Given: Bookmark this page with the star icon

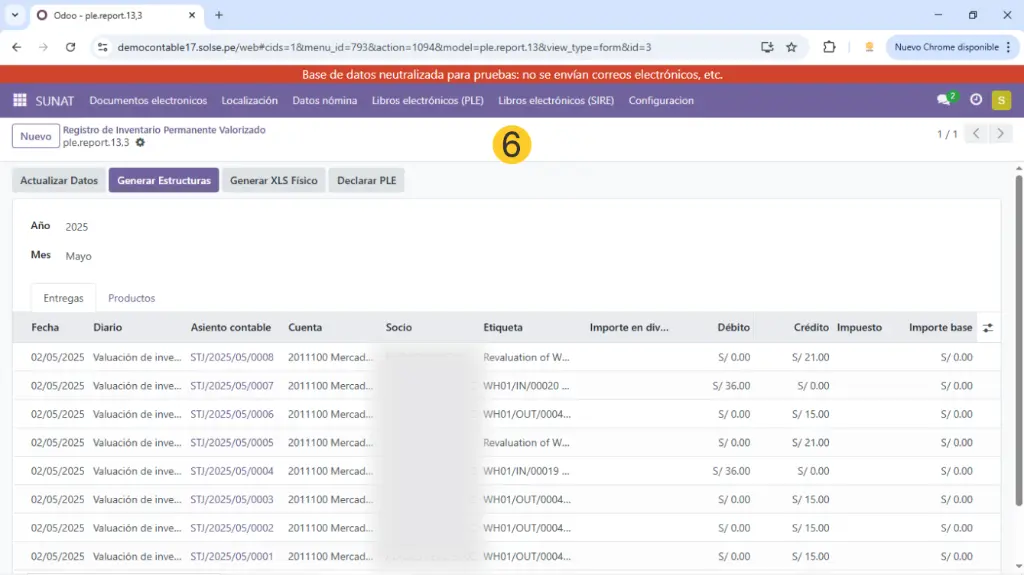Looking at the screenshot, I should (x=791, y=47).
